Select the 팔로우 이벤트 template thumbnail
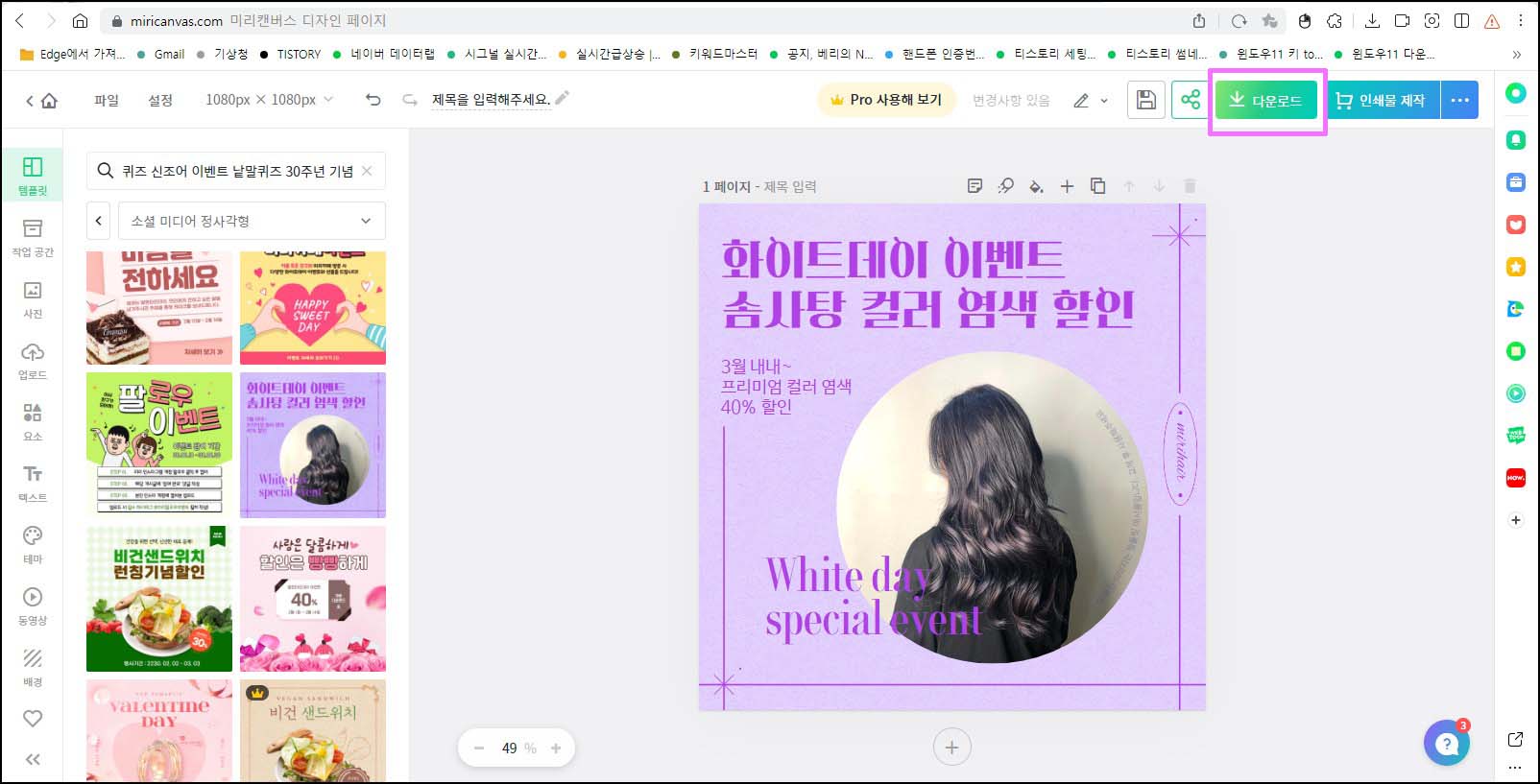Screen dimensions: 1540x784 click(159, 445)
